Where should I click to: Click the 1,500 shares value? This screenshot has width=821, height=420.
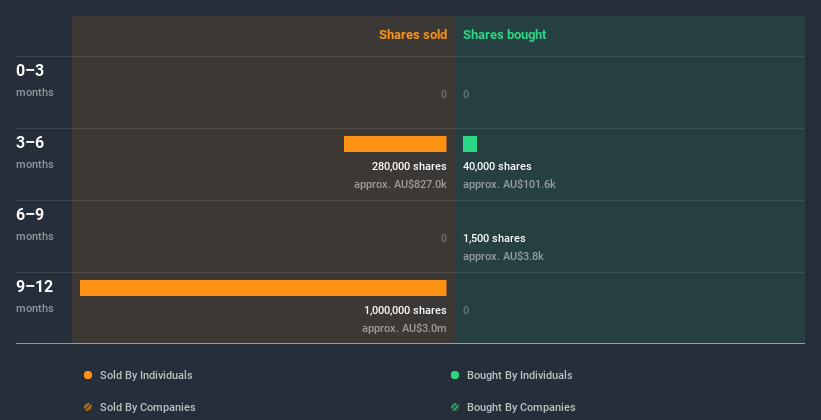click(494, 238)
